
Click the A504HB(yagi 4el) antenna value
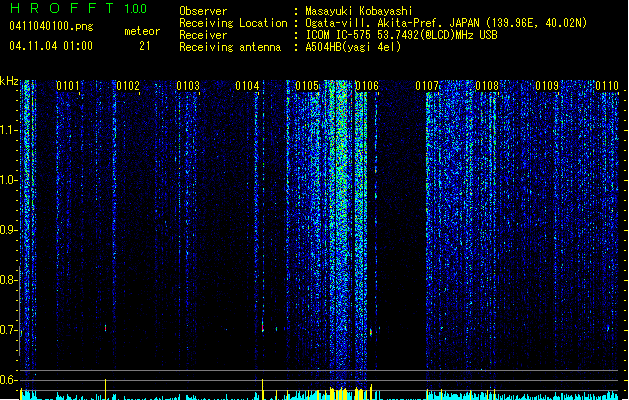pyautogui.click(x=353, y=47)
